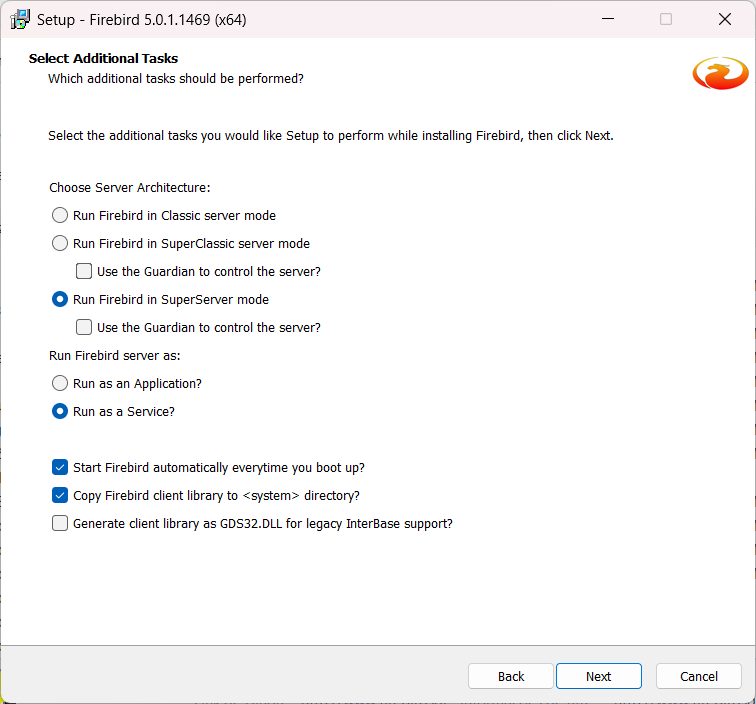The height and width of the screenshot is (704, 756).
Task: Close the Firebird Setup window
Action: (725, 19)
